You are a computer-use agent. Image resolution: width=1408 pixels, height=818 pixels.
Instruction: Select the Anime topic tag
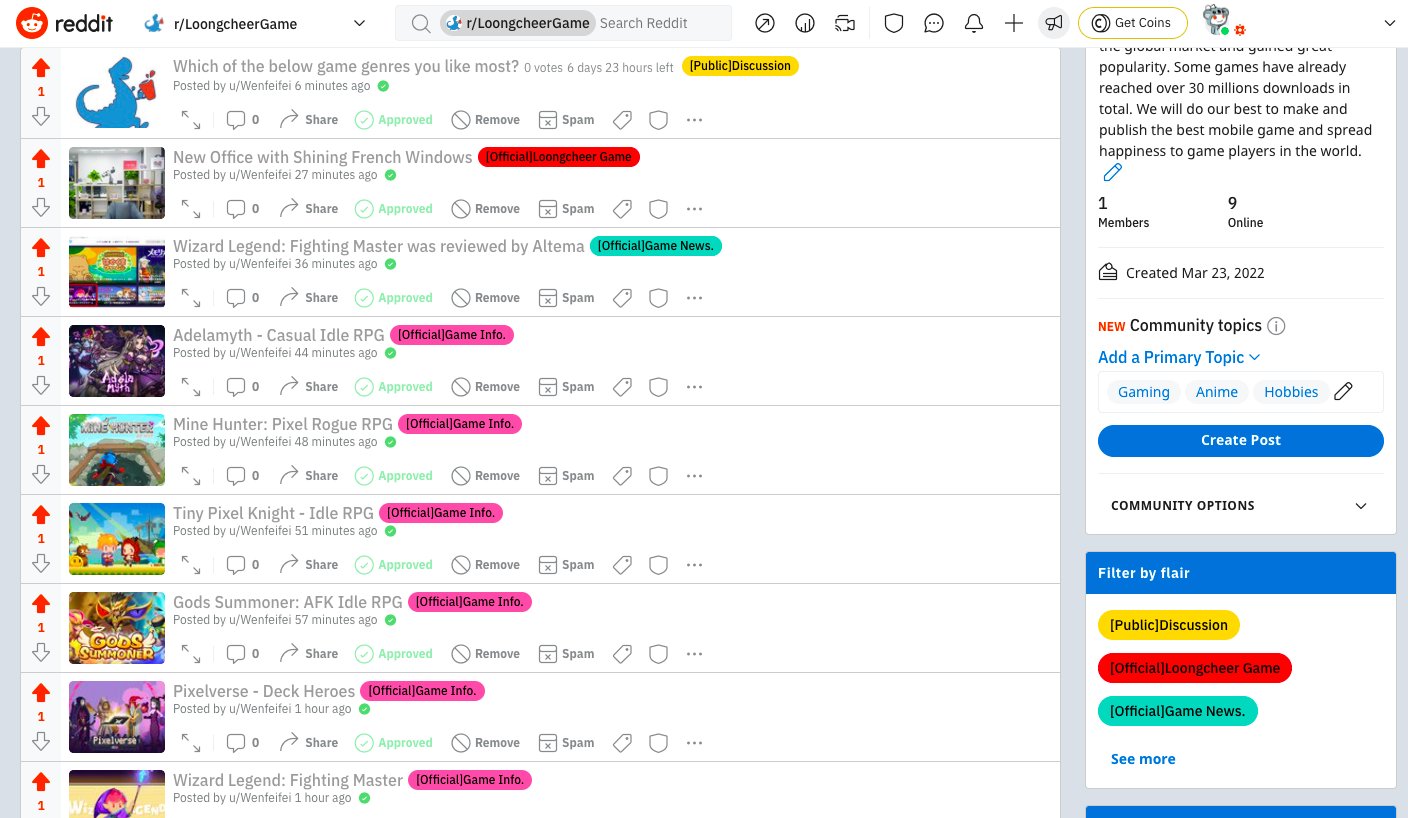coord(1217,392)
